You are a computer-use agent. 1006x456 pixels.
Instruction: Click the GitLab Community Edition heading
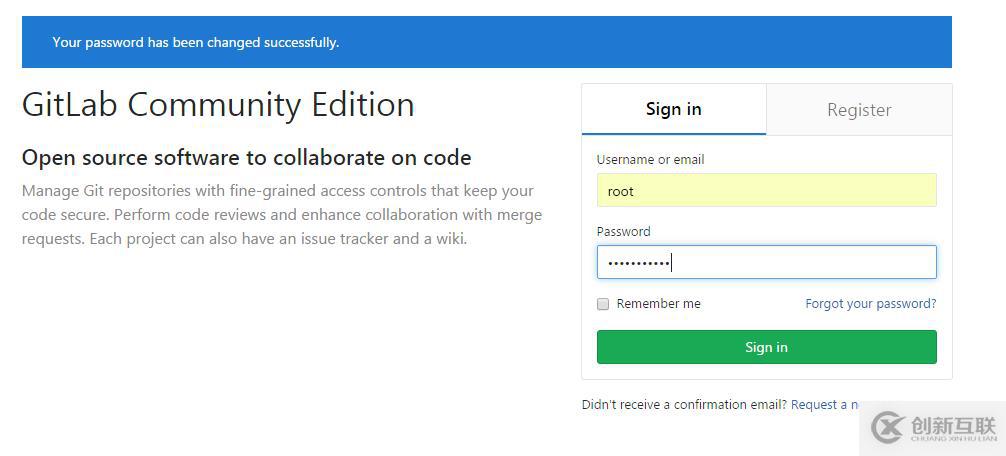(x=218, y=105)
